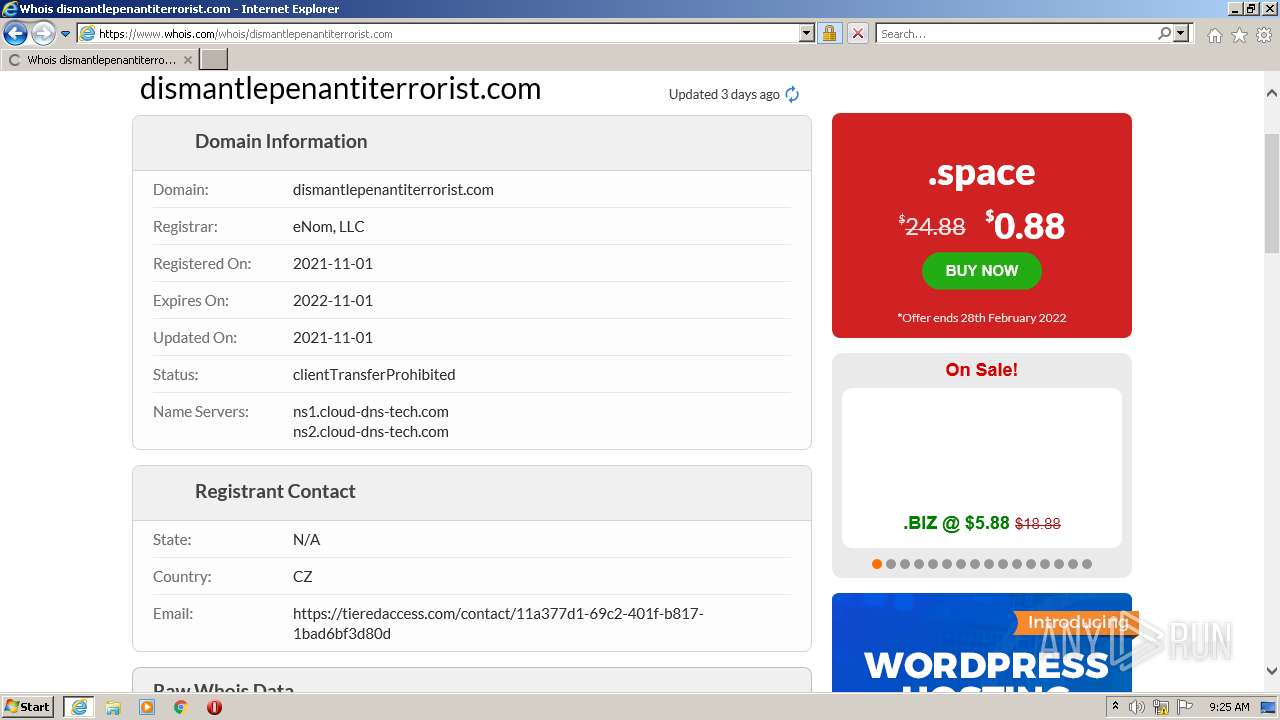
Task: Click the security lock icon
Action: coord(829,33)
